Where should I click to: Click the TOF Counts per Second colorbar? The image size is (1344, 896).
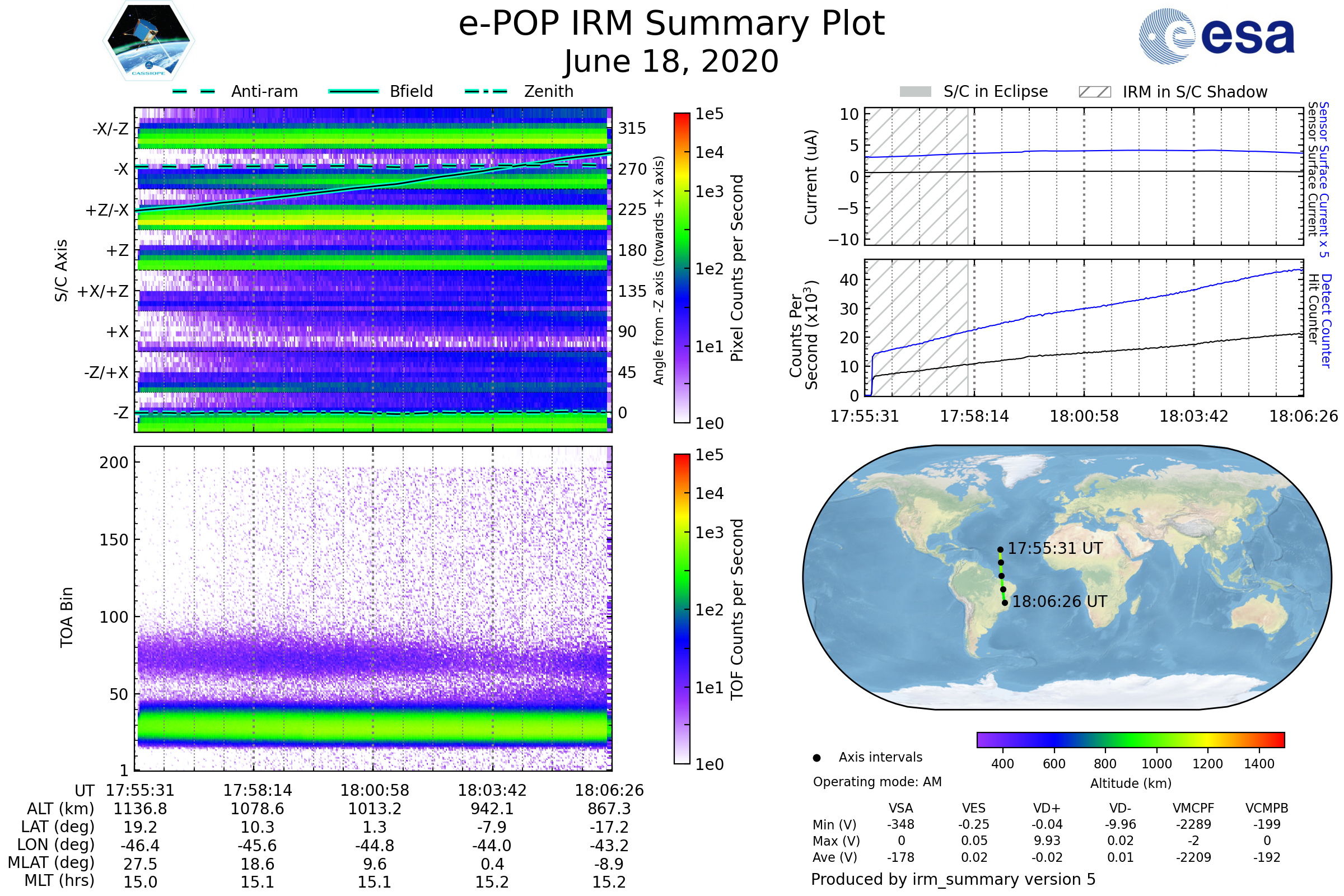(x=682, y=609)
